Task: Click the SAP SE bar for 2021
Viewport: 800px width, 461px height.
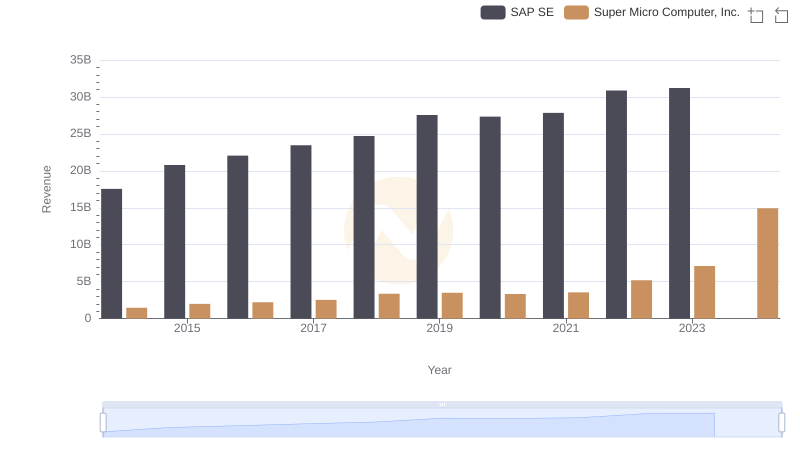Action: (x=554, y=216)
